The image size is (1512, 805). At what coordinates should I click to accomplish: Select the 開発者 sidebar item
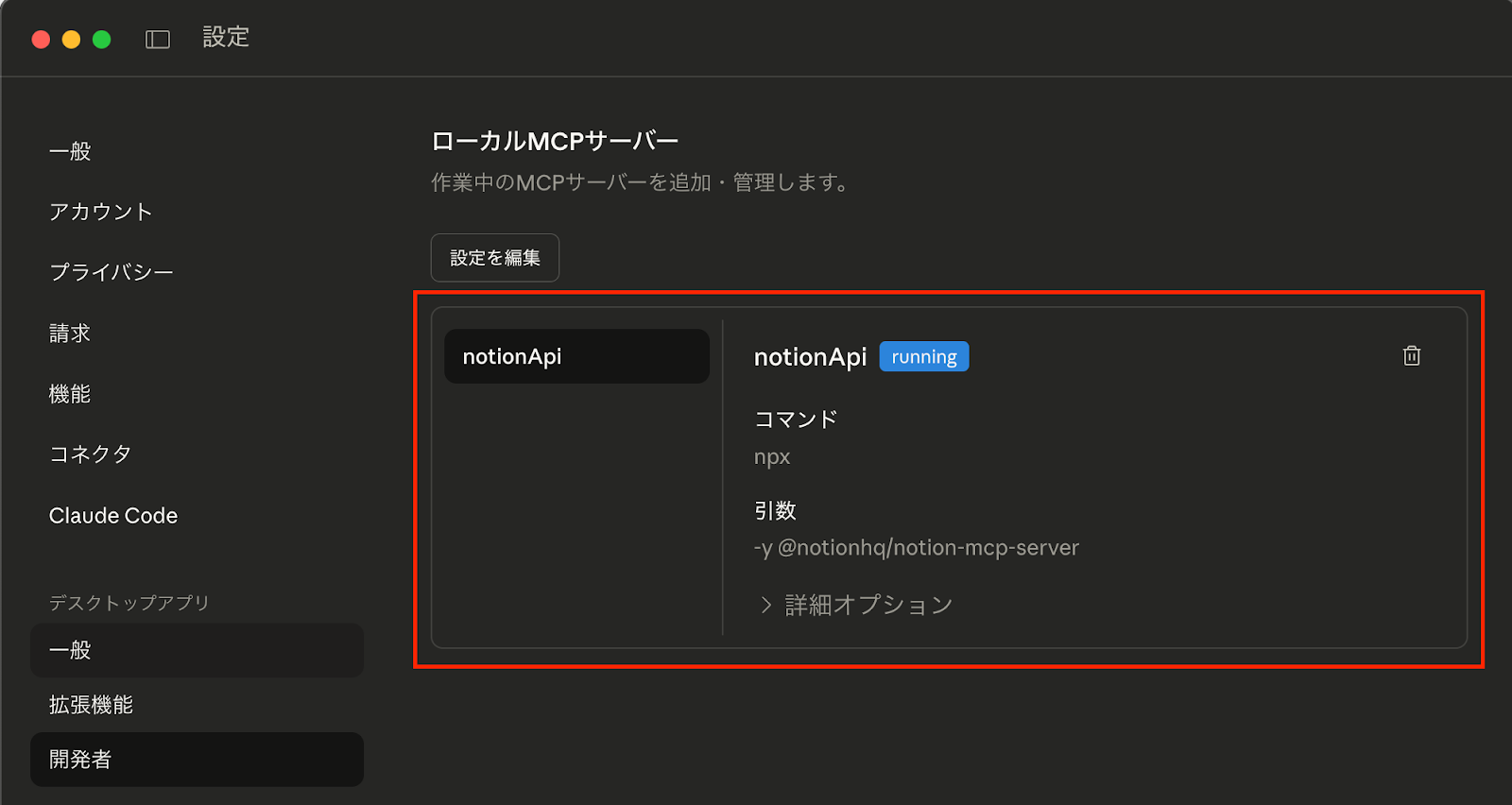(x=197, y=760)
